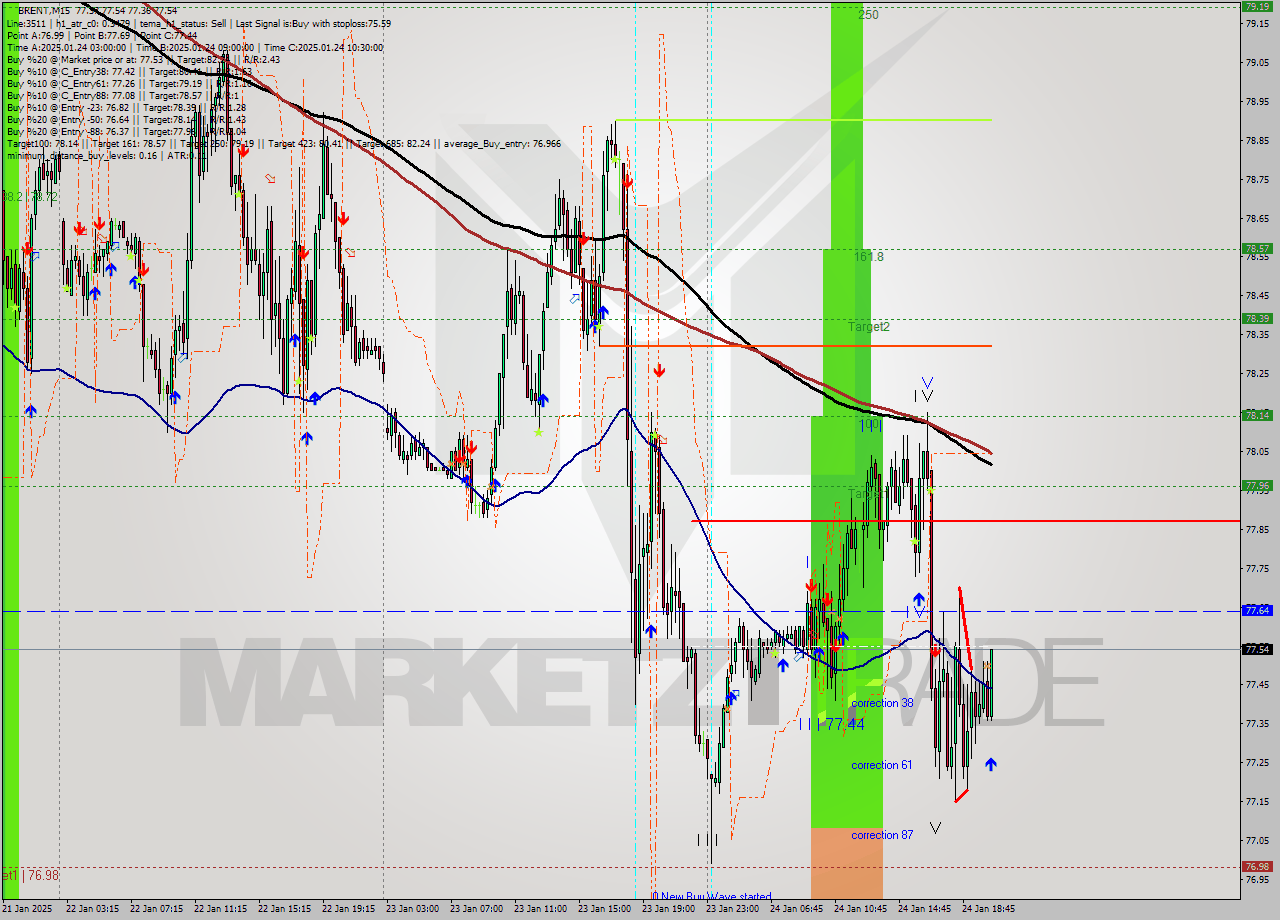Image resolution: width=1280 pixels, height=920 pixels.
Task: Click the green 79.19 price tag
Action: 1256,5
